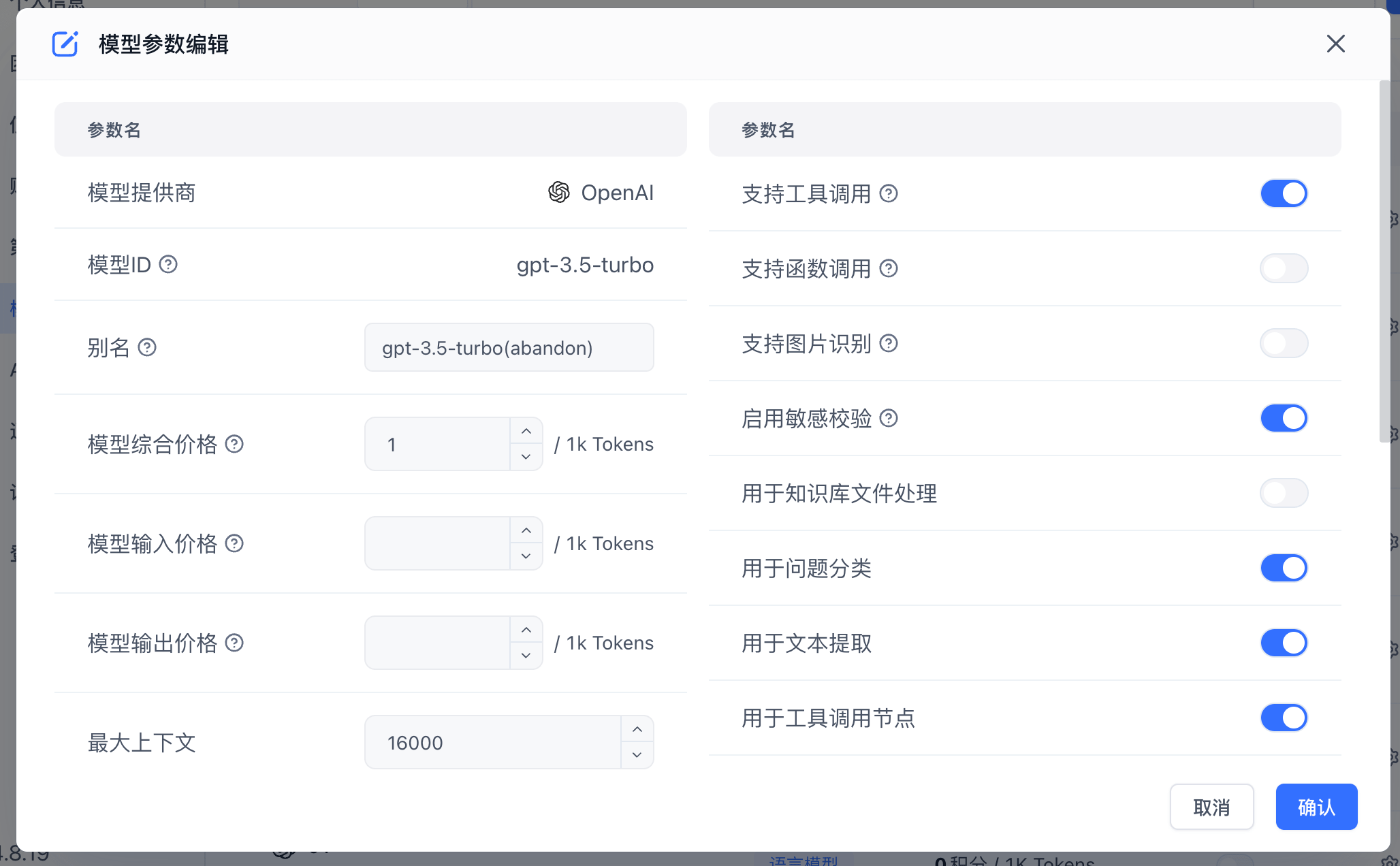The height and width of the screenshot is (866, 1400).
Task: Increase 模型综合价格 with up arrow
Action: pyautogui.click(x=526, y=432)
